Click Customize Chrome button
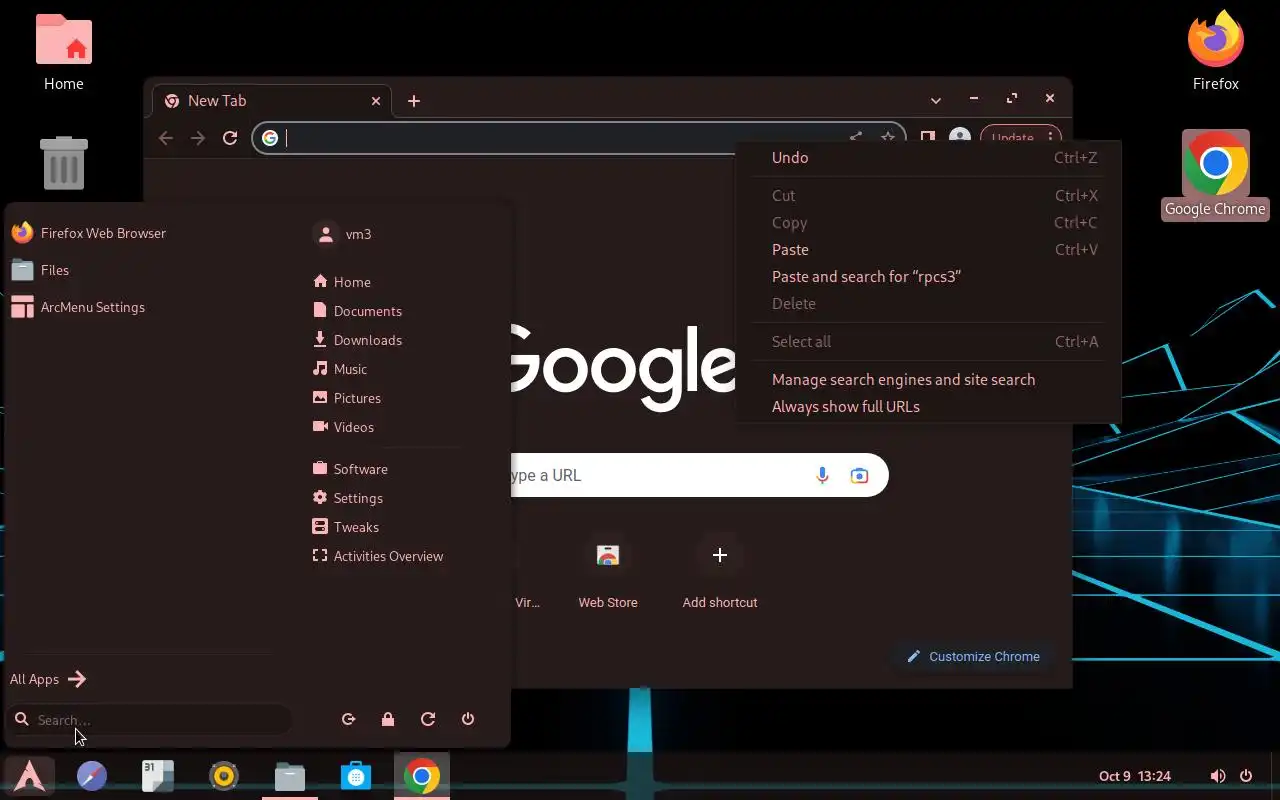 tap(973, 657)
